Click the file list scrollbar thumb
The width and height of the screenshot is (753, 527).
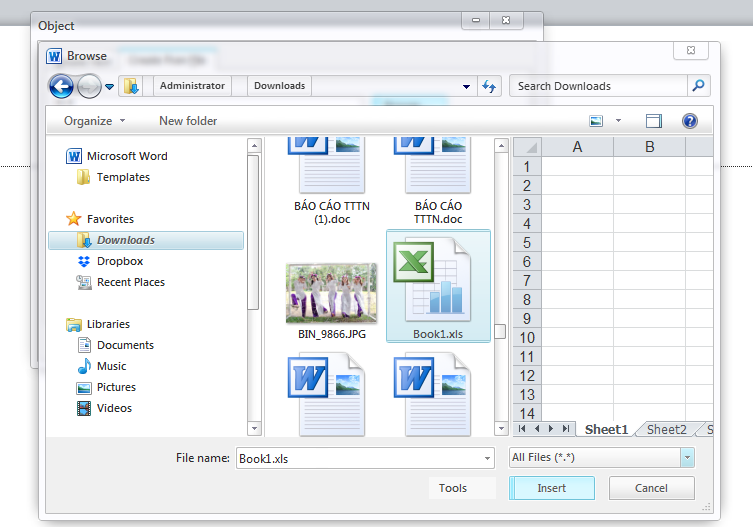500,331
